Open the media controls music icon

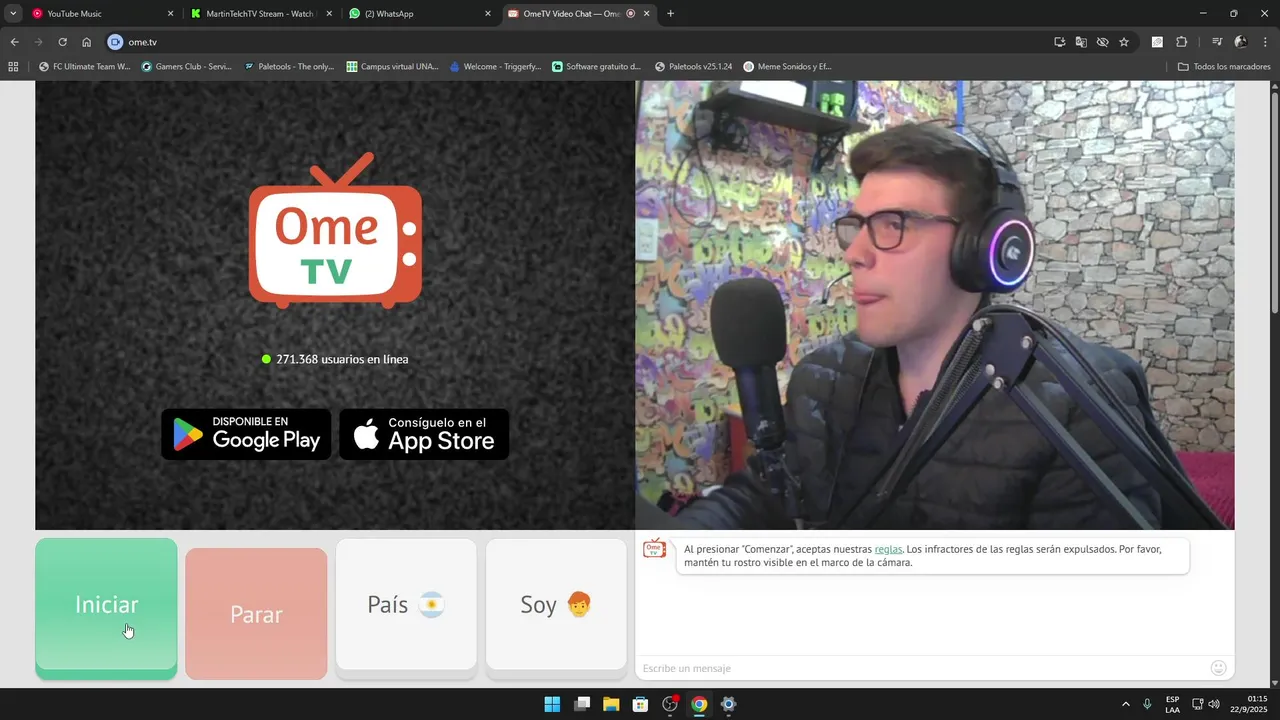[1217, 42]
